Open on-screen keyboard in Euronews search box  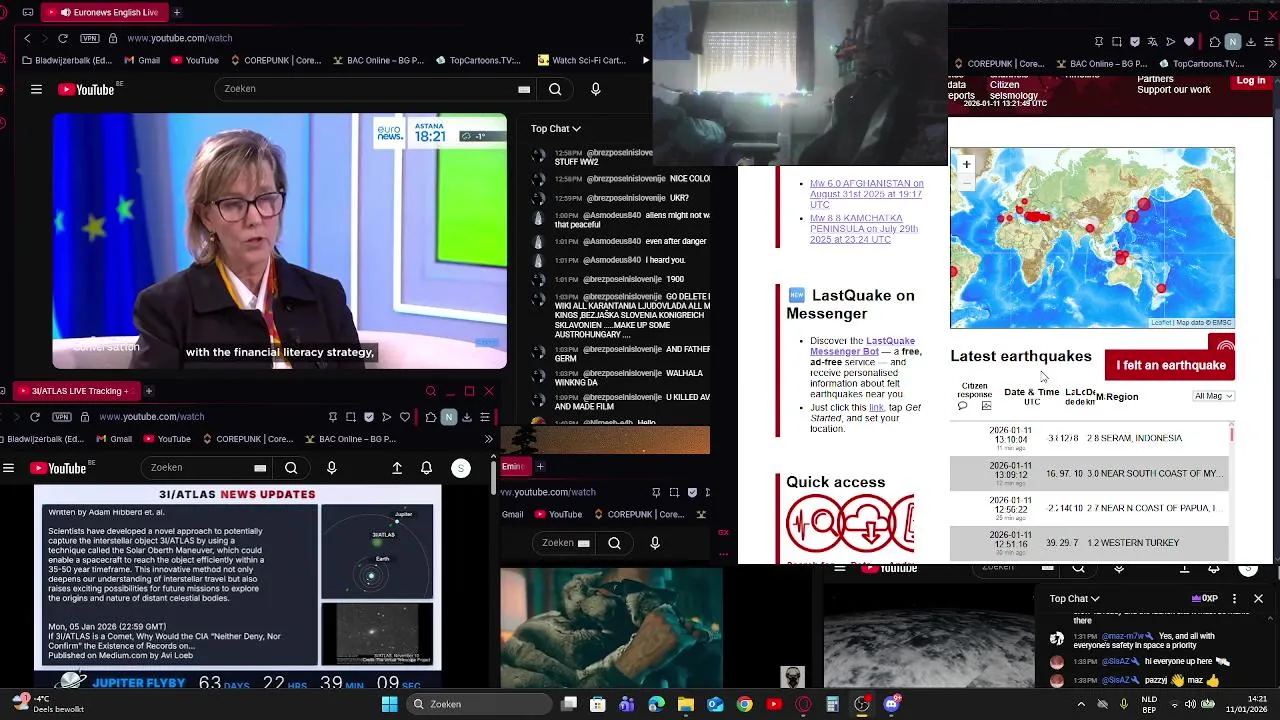pyautogui.click(x=524, y=89)
